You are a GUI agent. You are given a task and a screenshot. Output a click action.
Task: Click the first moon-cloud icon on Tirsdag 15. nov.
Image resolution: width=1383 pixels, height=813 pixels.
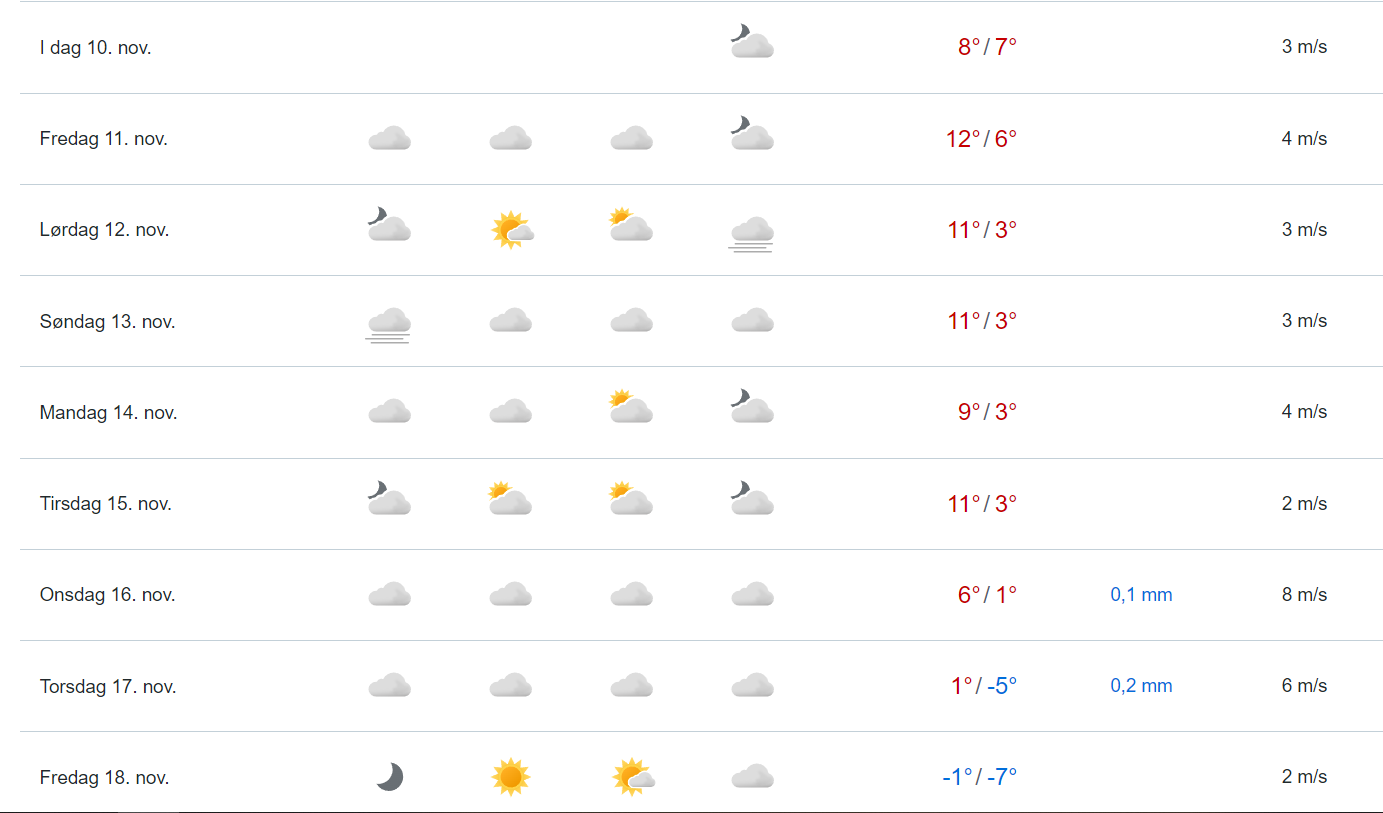(x=389, y=498)
